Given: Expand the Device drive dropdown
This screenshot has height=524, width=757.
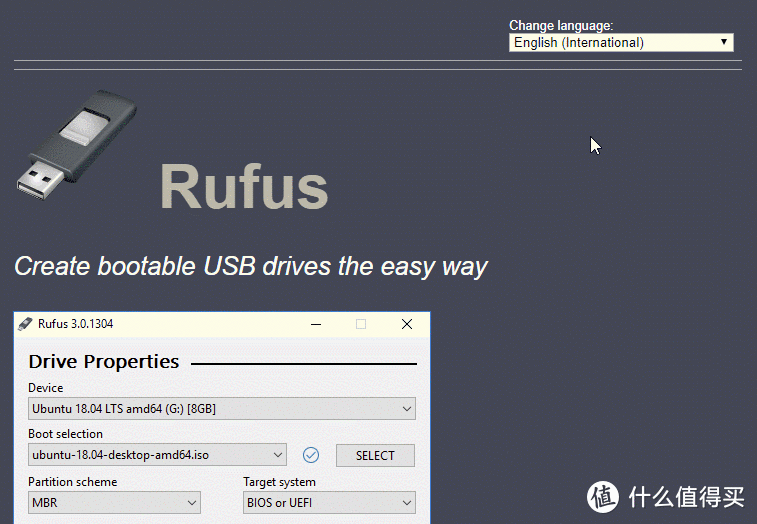Looking at the screenshot, I should coord(222,409).
